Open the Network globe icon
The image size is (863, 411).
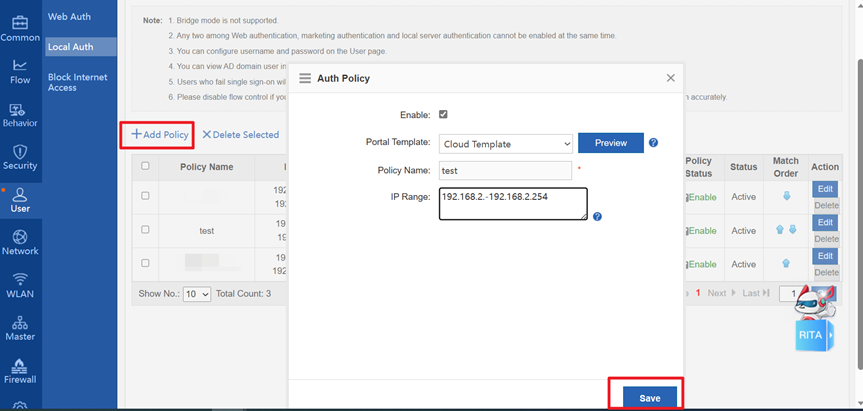point(20,242)
